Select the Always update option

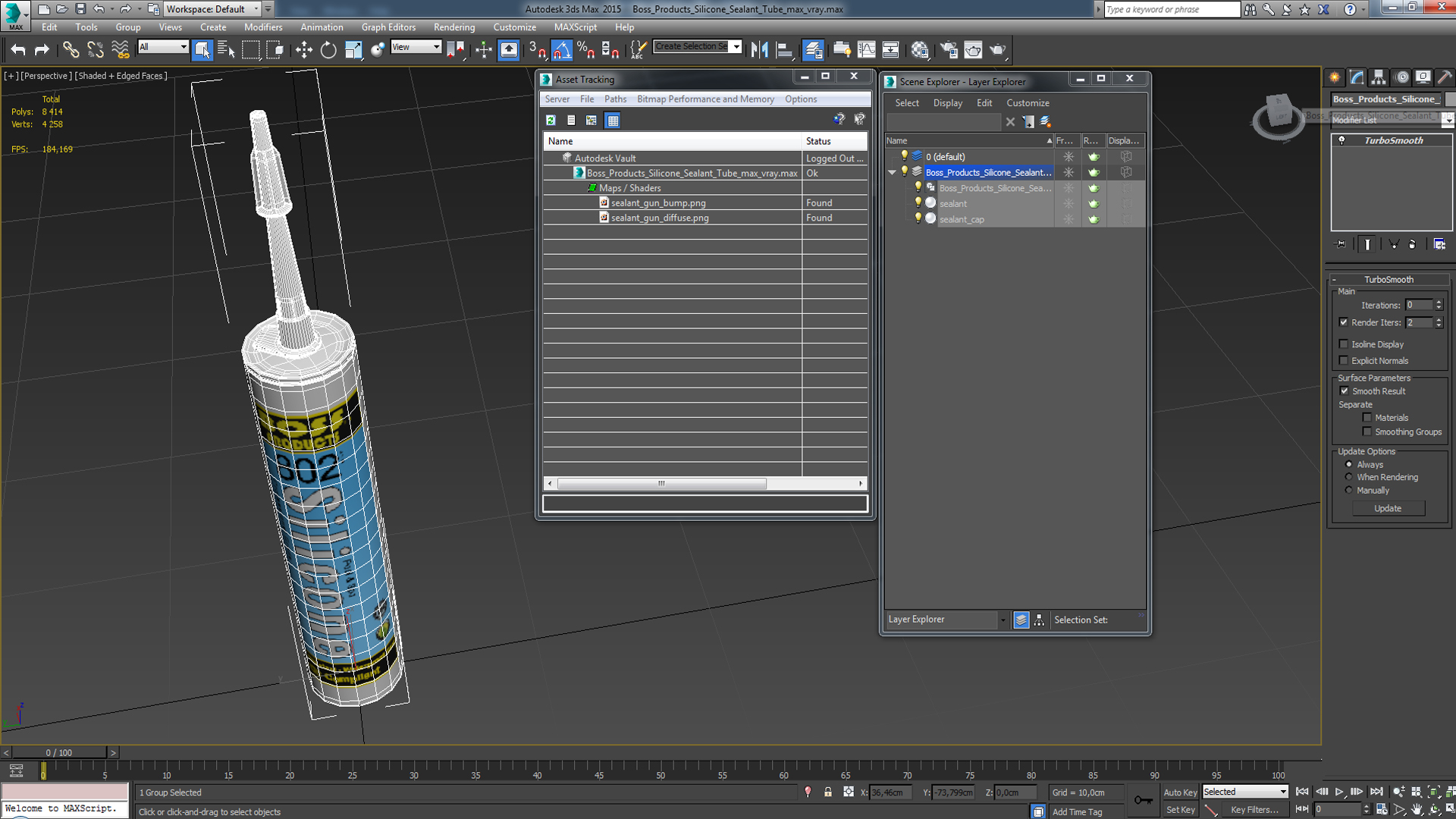click(1348, 464)
